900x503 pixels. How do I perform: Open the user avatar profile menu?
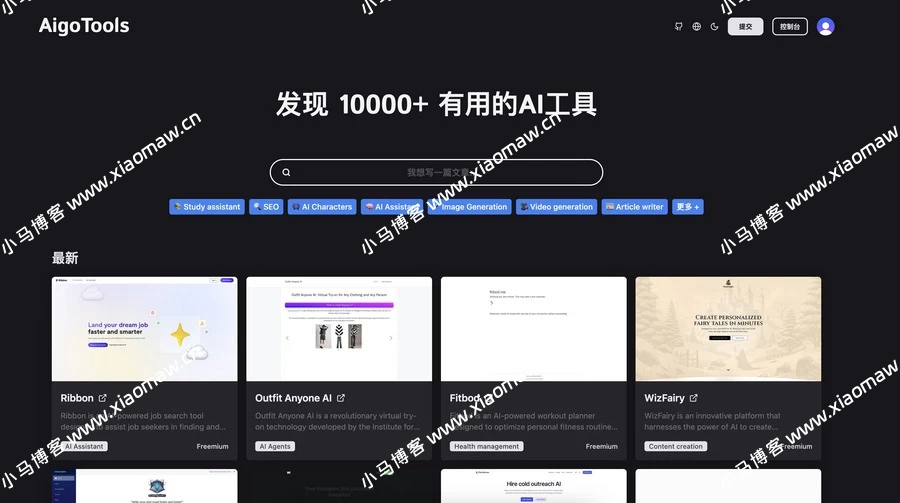(x=825, y=27)
